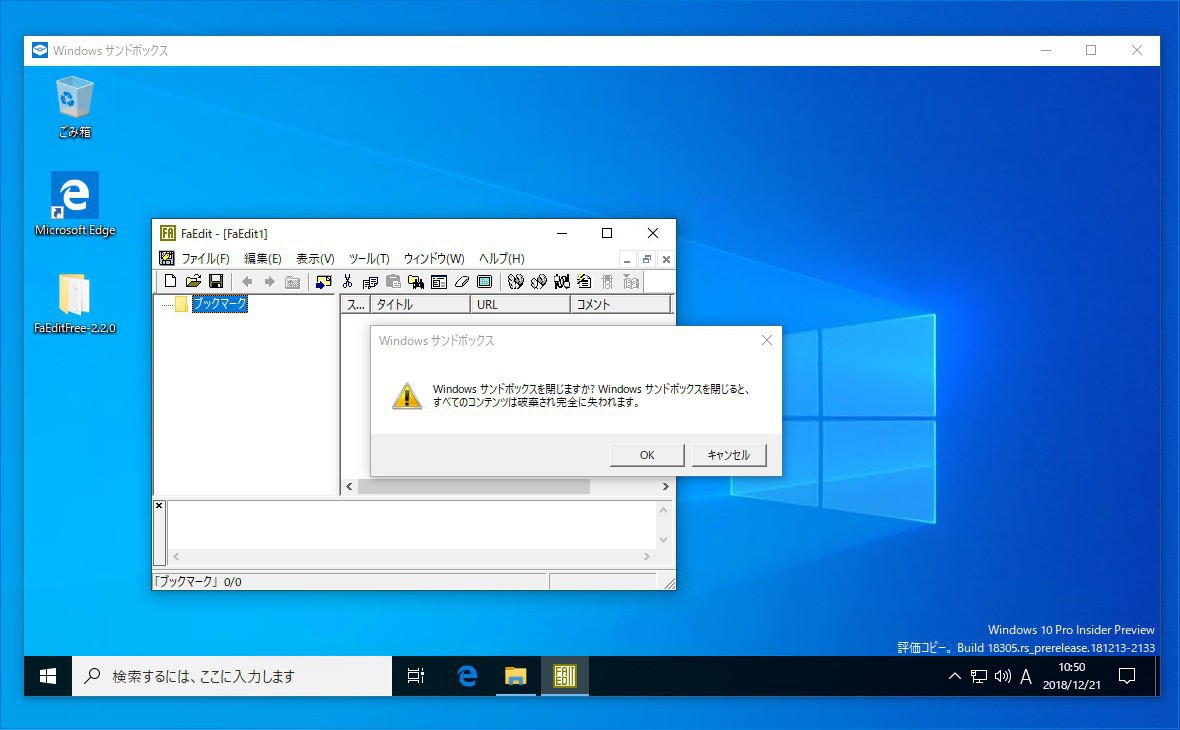
Task: Click the second footprints toolbar icon
Action: point(538,281)
